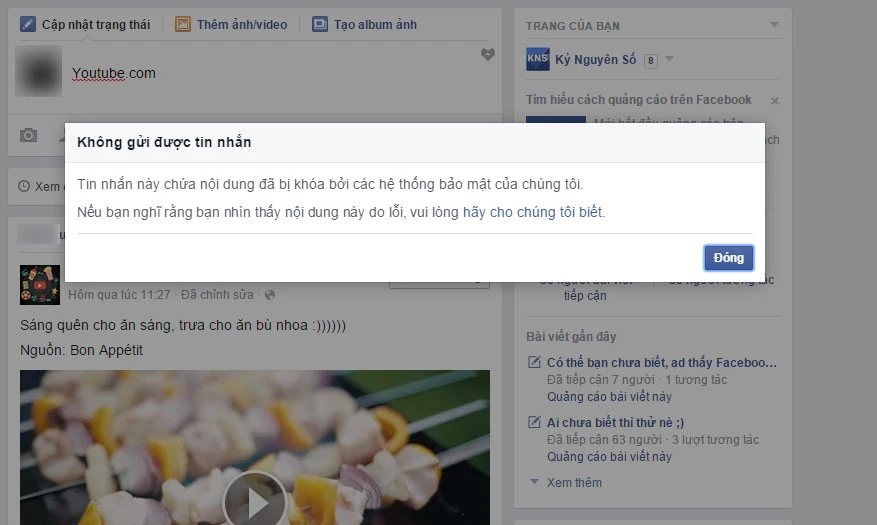Open the dropdown arrow next to Kỷ Nguyên Số
The height and width of the screenshot is (525, 877).
(x=669, y=60)
